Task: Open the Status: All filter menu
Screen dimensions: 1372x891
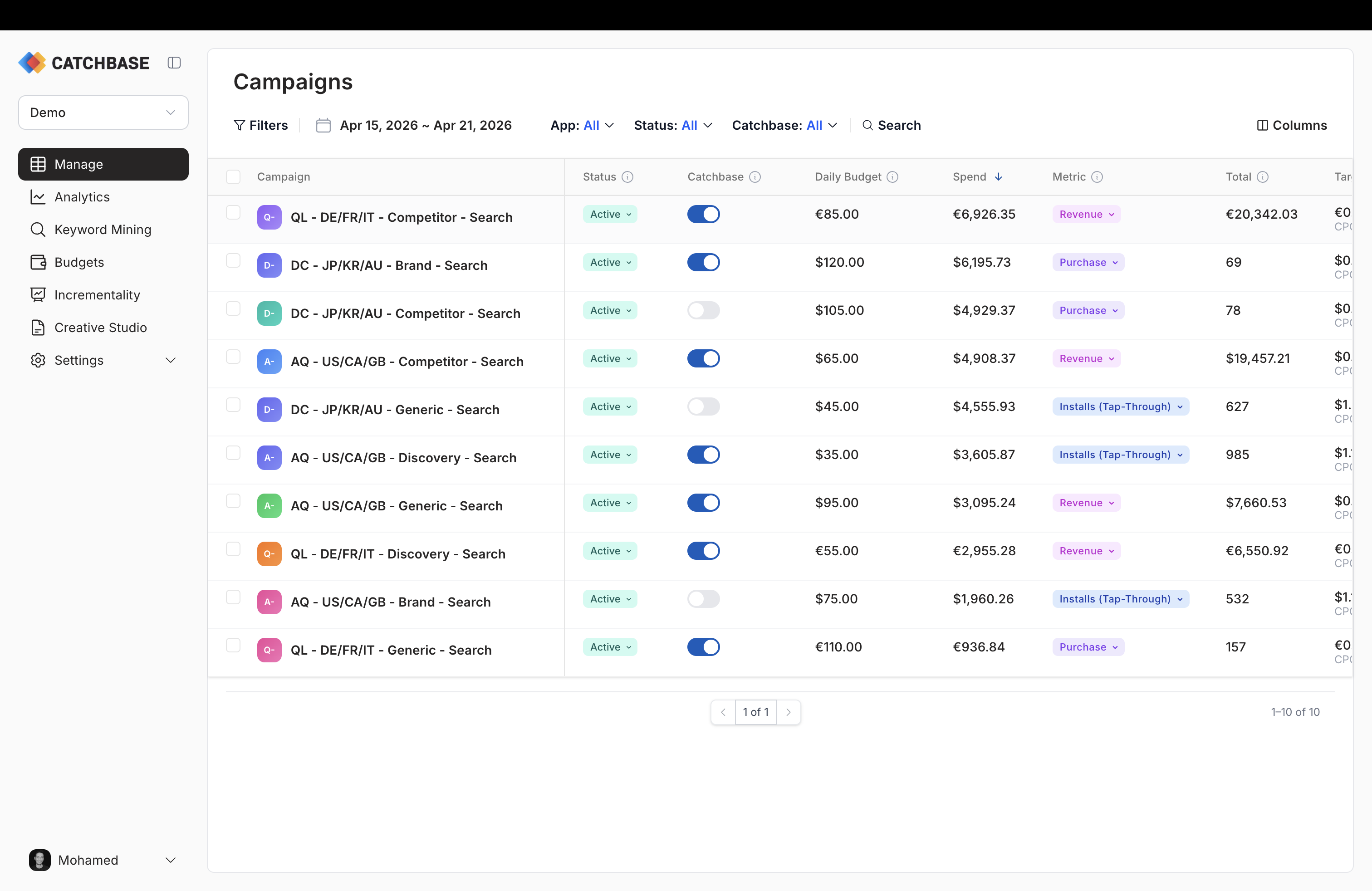Action: tap(672, 125)
